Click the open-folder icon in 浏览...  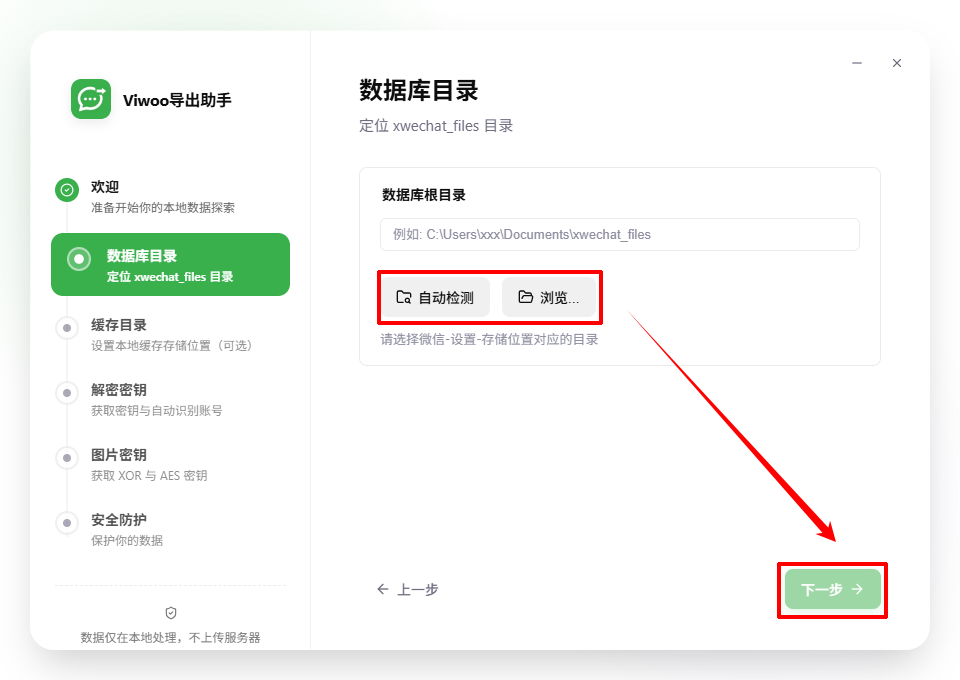coord(525,297)
